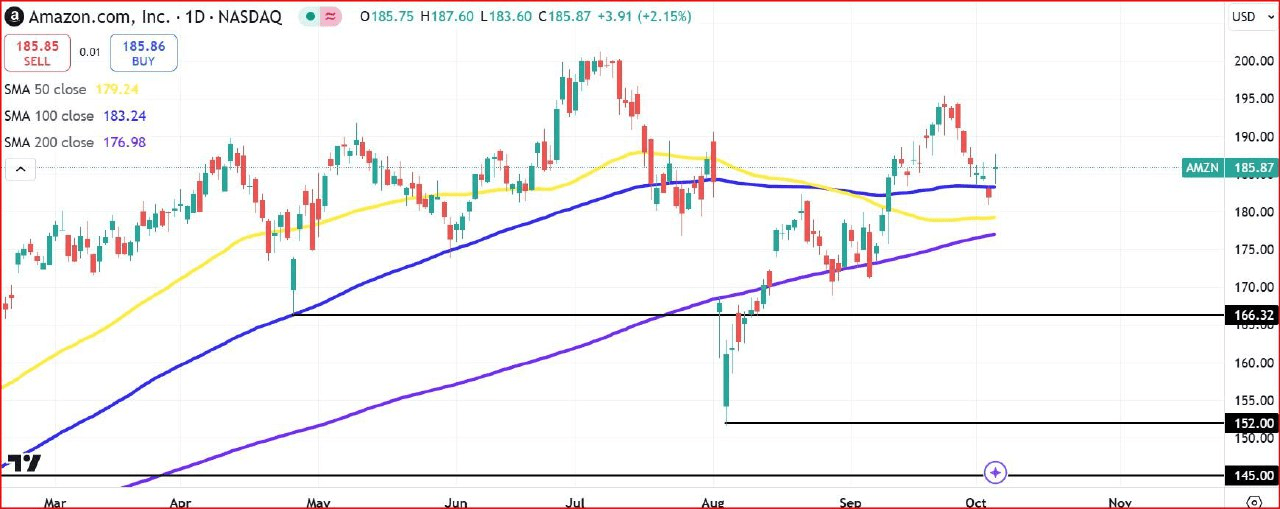Click the 145.00 horizontal line price label

[x=1251, y=476]
